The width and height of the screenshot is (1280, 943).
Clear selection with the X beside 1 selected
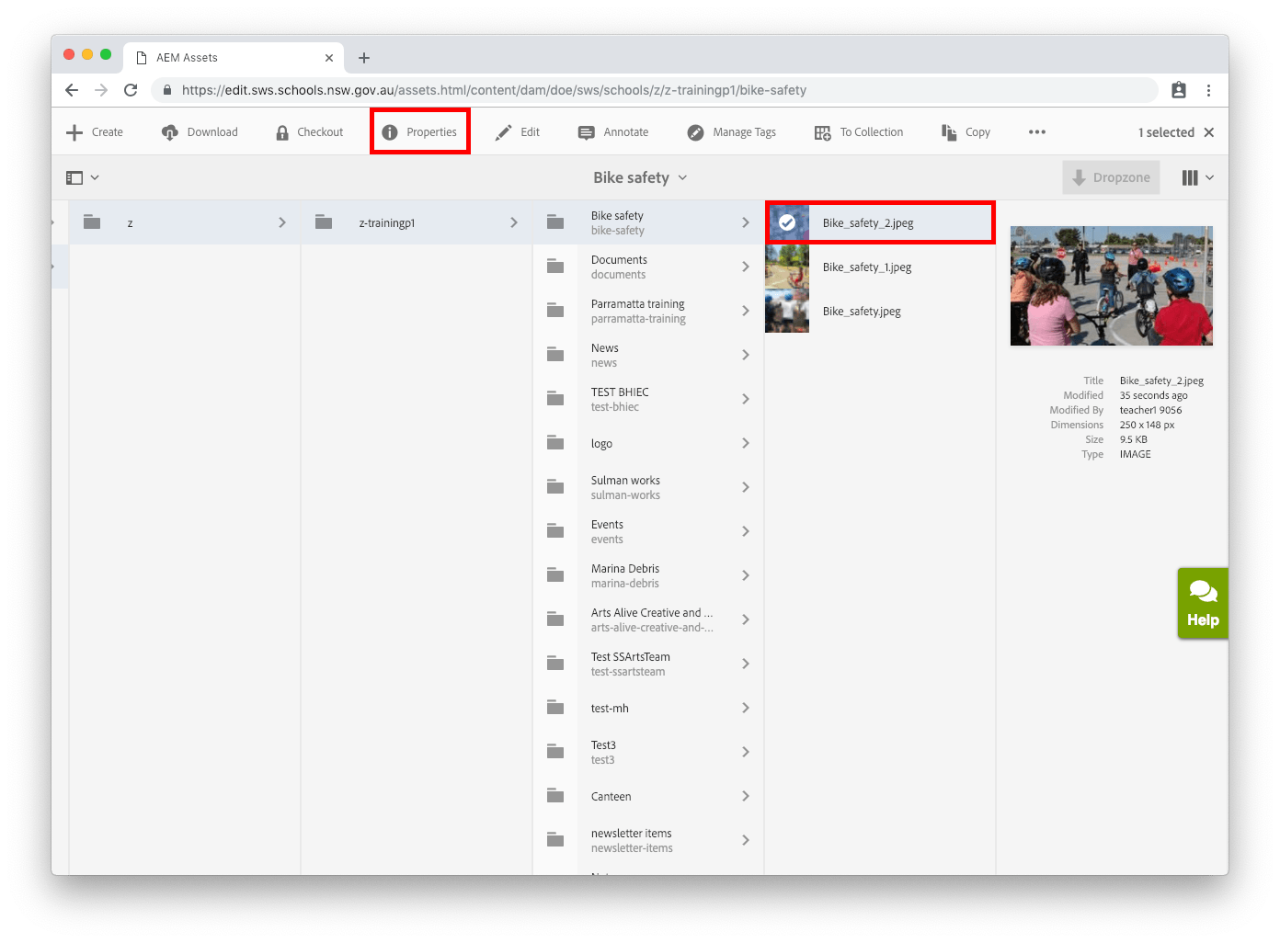[x=1209, y=132]
